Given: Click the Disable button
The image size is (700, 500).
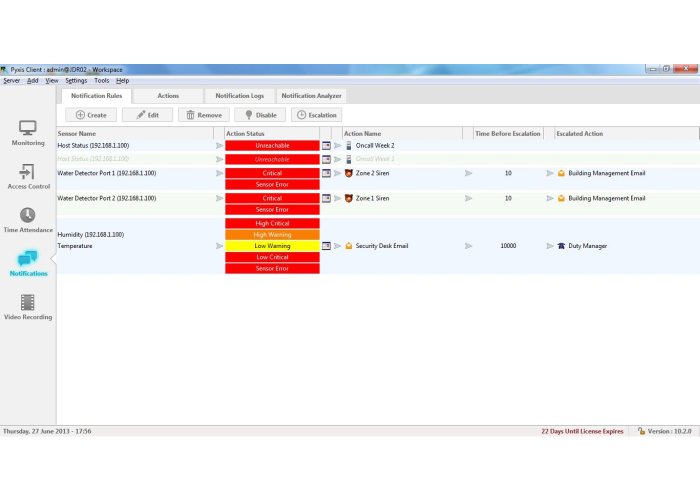Looking at the screenshot, I should coord(260,115).
